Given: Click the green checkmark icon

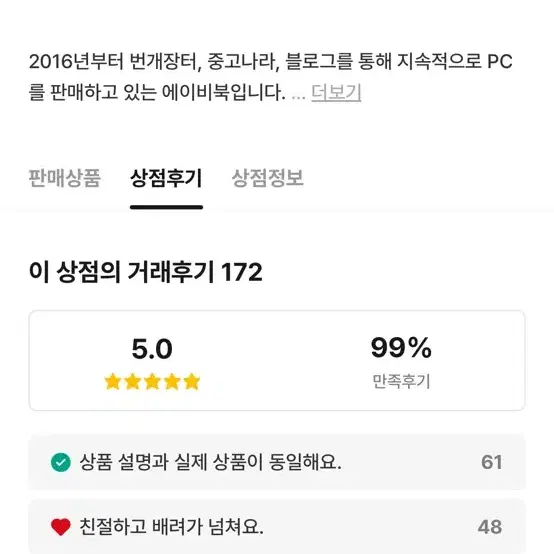Looking at the screenshot, I should tap(61, 462).
